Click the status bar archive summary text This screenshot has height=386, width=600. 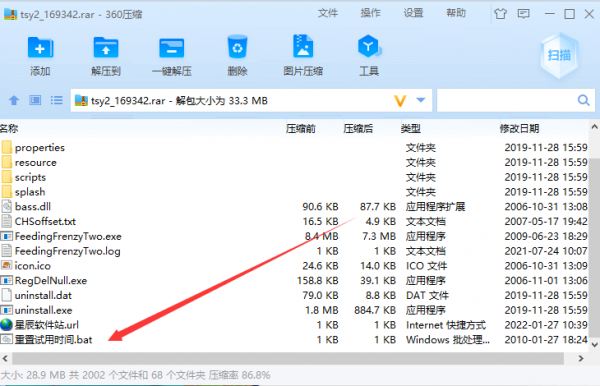point(135,375)
